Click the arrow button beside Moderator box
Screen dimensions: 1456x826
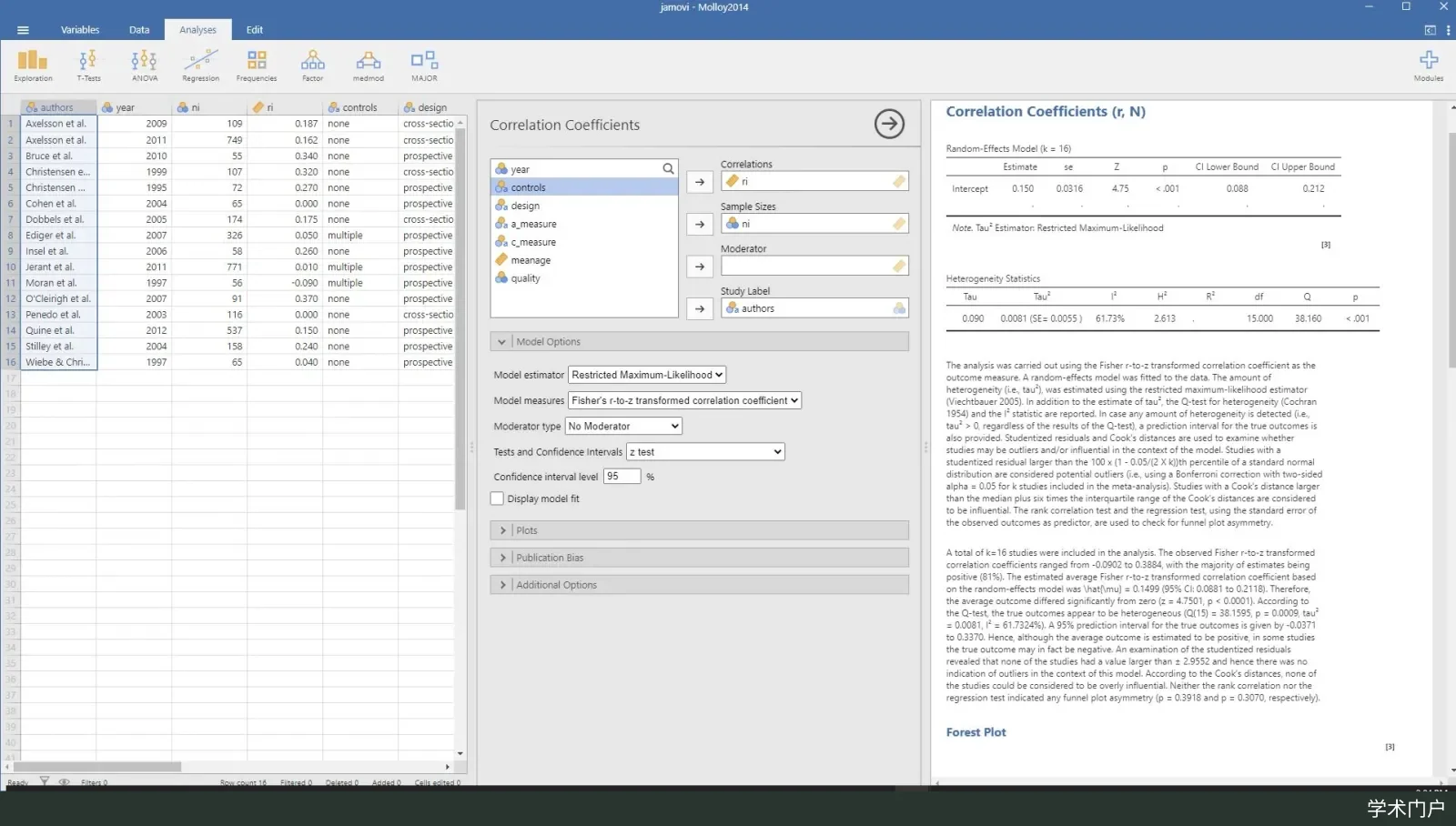pos(699,267)
